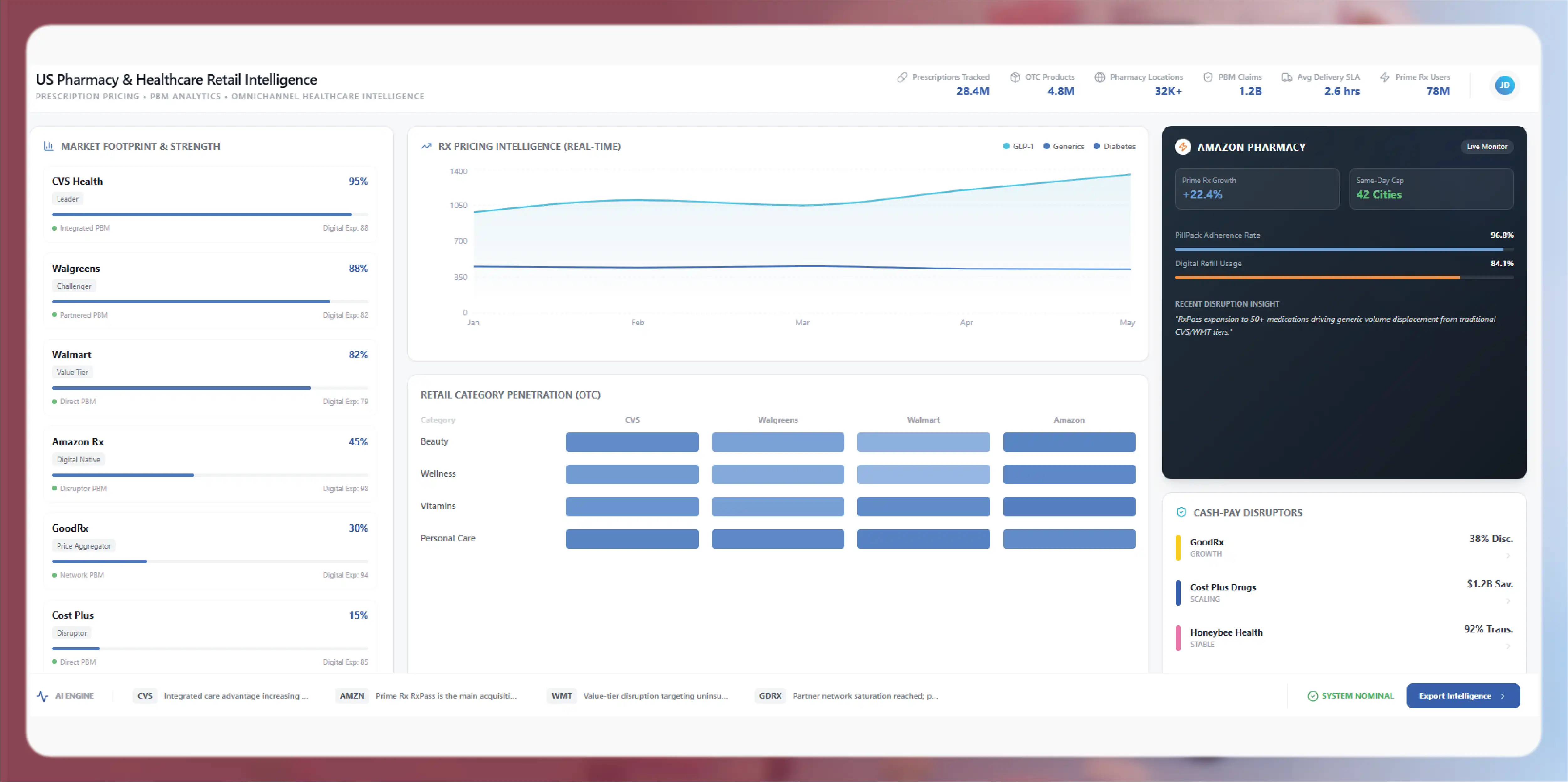Select the Vitamins Walmart heatmap cell
Screen dimensions: 1568x782
click(x=923, y=506)
